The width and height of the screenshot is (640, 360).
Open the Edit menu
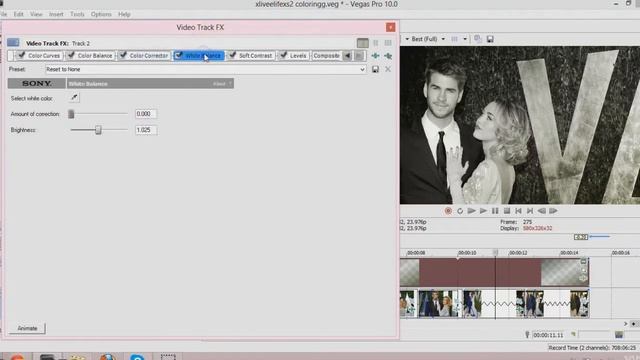[19, 14]
